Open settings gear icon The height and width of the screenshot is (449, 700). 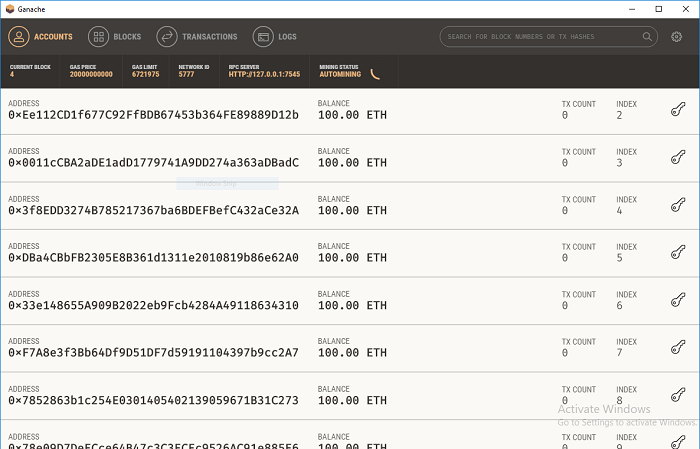coord(676,37)
